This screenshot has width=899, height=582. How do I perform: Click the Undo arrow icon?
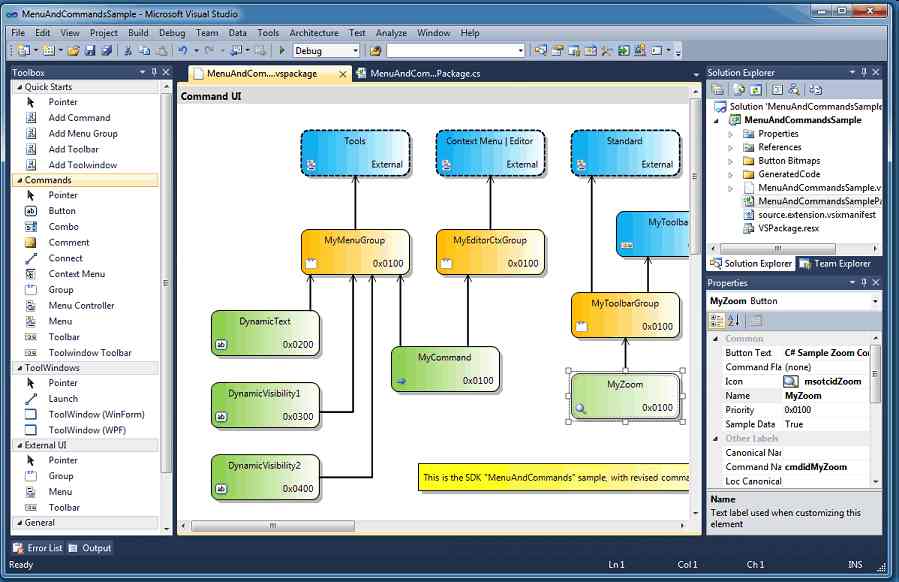click(182, 51)
